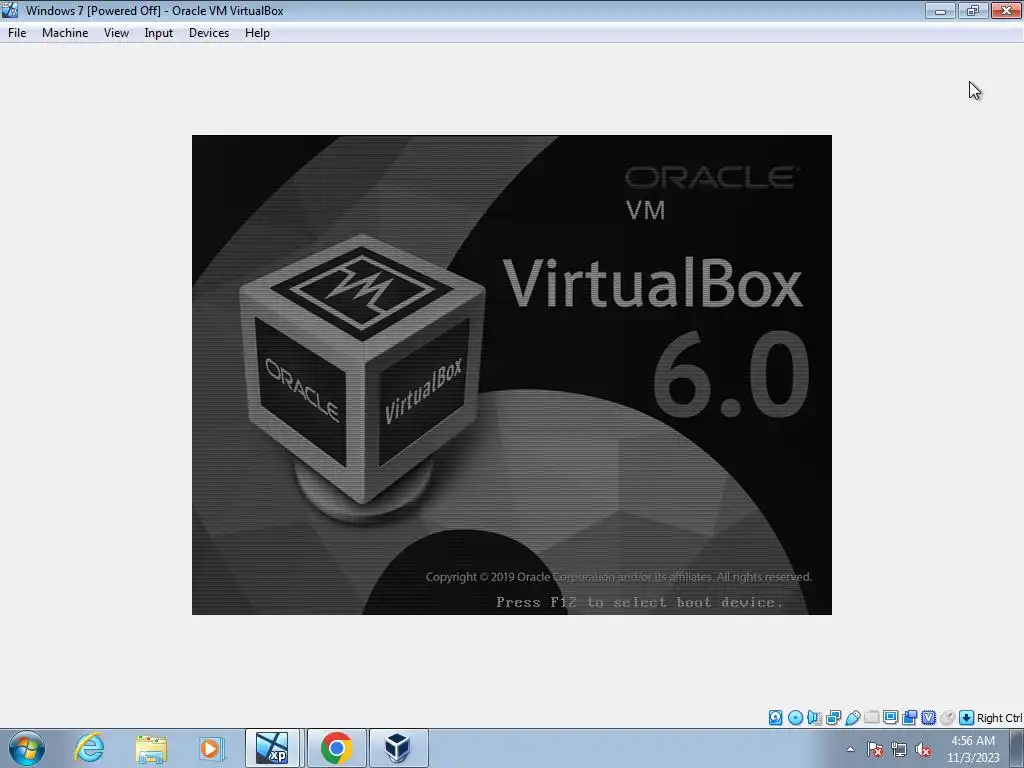Minimize the VirtualBox VM window
Screen dimensions: 1024x768
point(940,10)
